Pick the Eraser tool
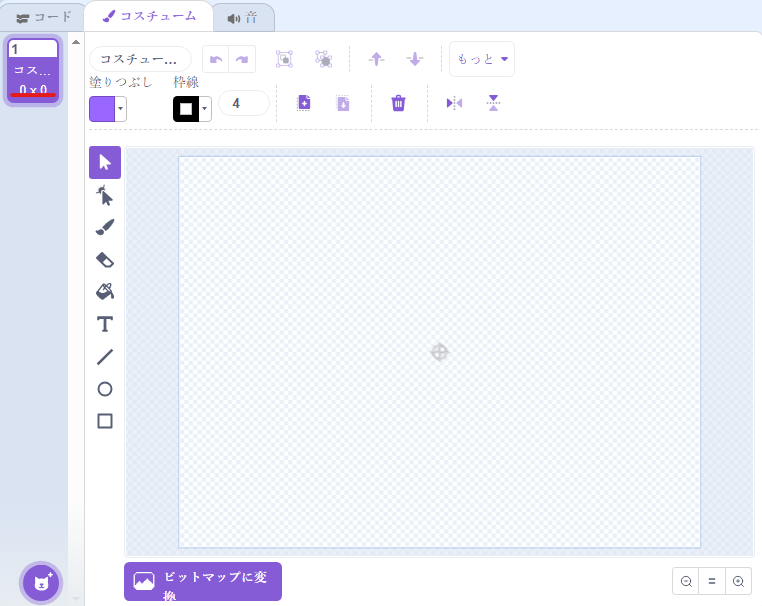This screenshot has width=762, height=606. 105,260
